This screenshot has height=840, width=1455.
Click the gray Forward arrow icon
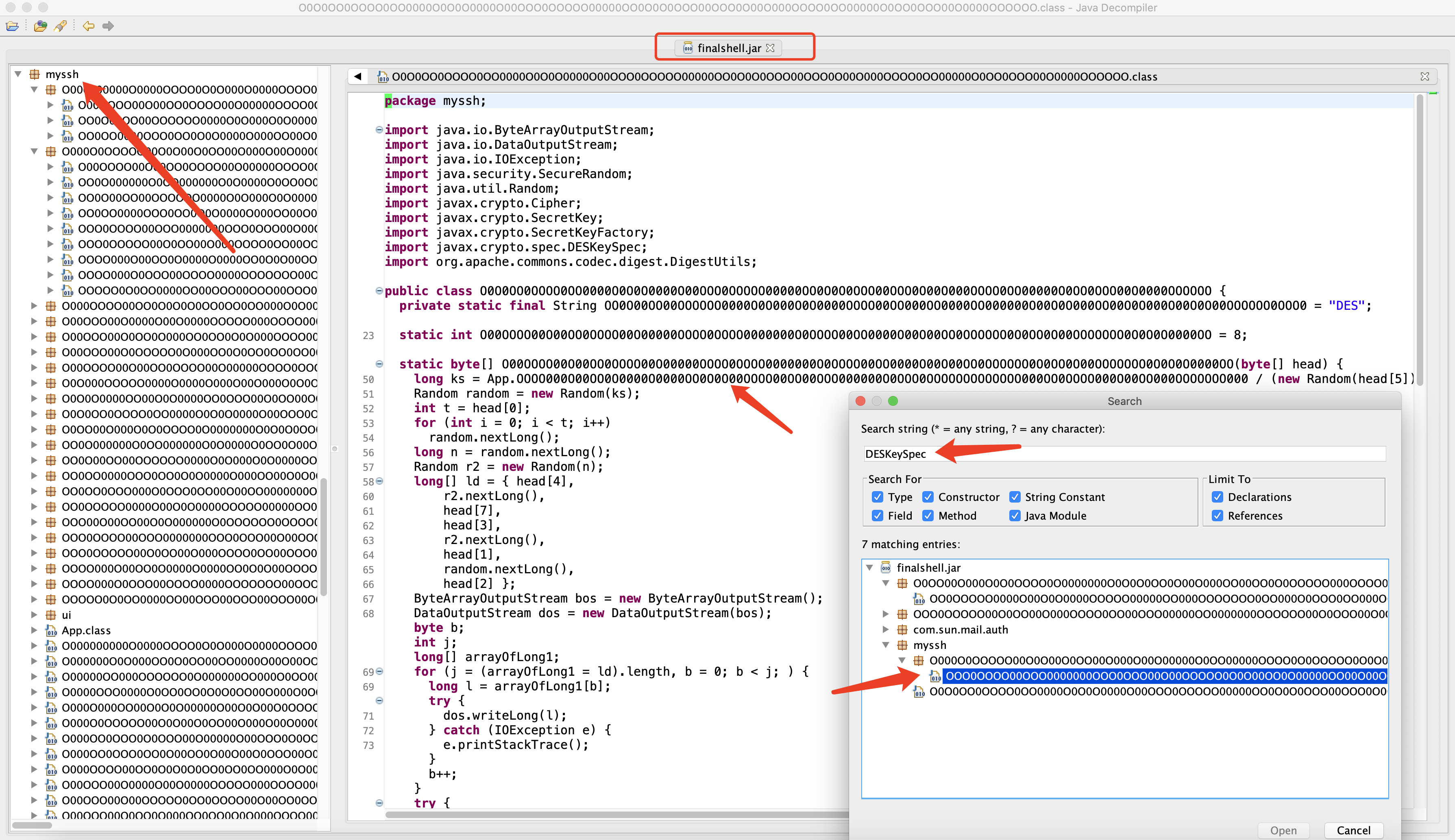pyautogui.click(x=108, y=26)
